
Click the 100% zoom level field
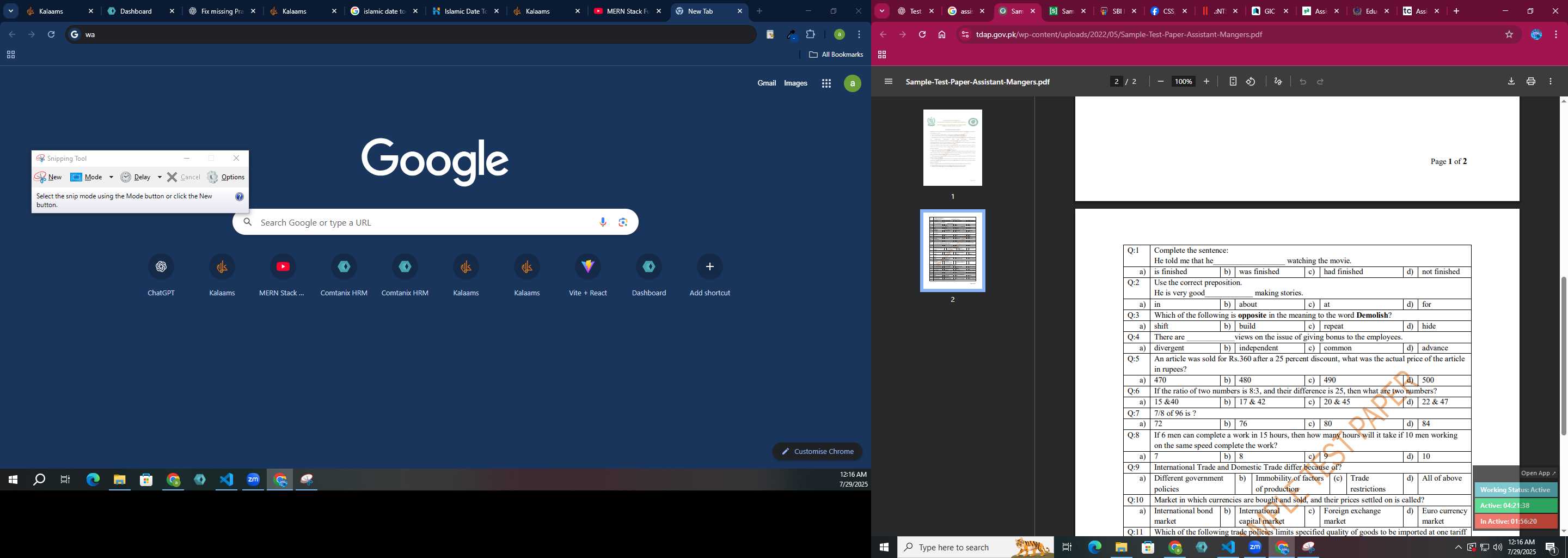click(1183, 82)
